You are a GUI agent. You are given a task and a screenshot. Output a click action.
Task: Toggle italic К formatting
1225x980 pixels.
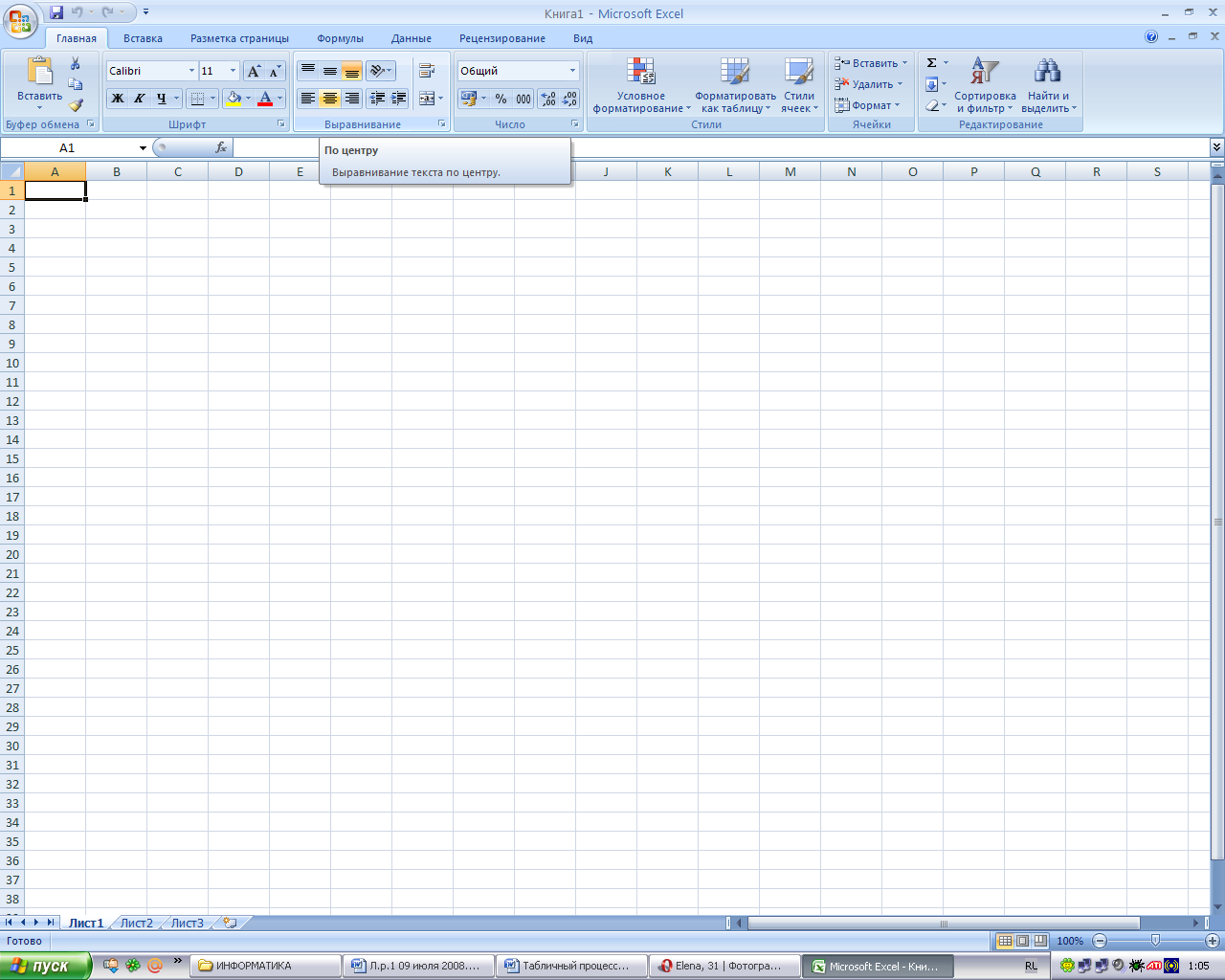(x=140, y=99)
